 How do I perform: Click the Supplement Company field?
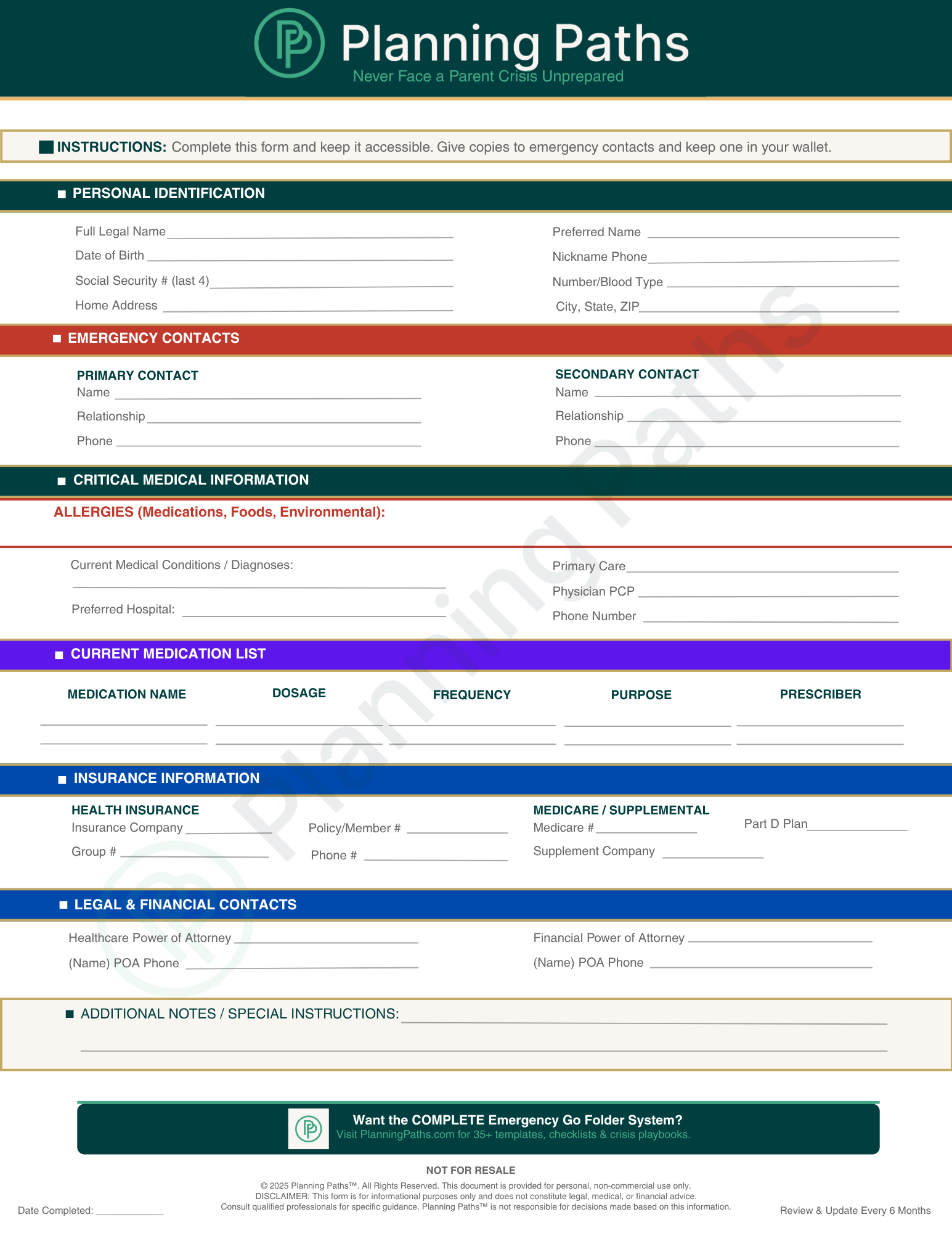713,851
